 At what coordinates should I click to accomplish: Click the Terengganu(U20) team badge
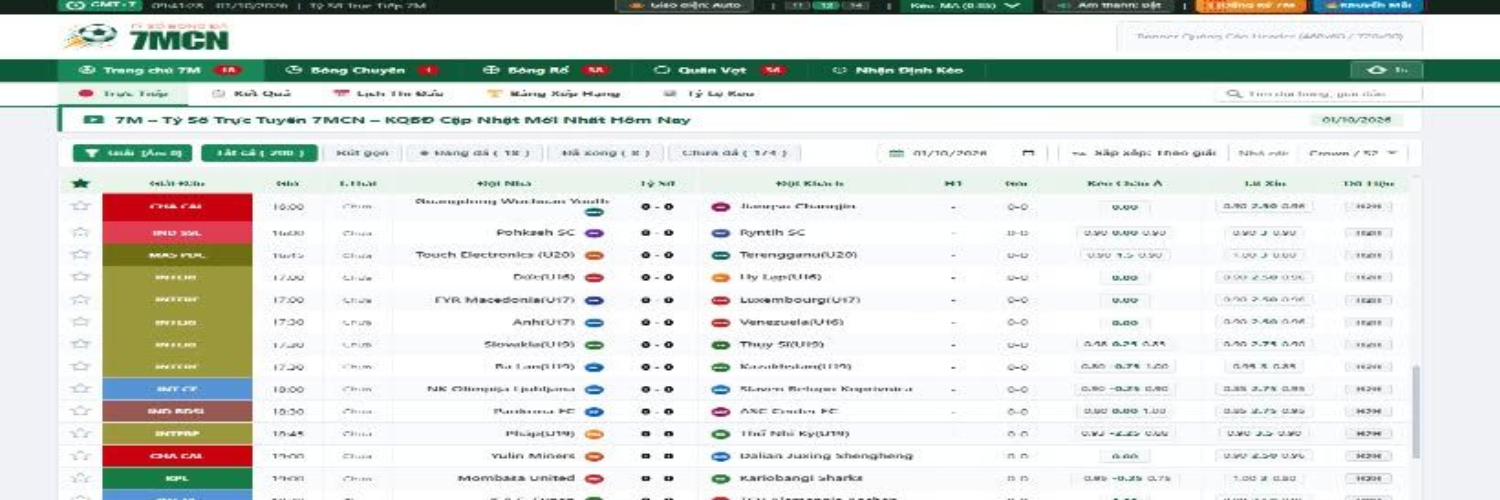click(719, 255)
